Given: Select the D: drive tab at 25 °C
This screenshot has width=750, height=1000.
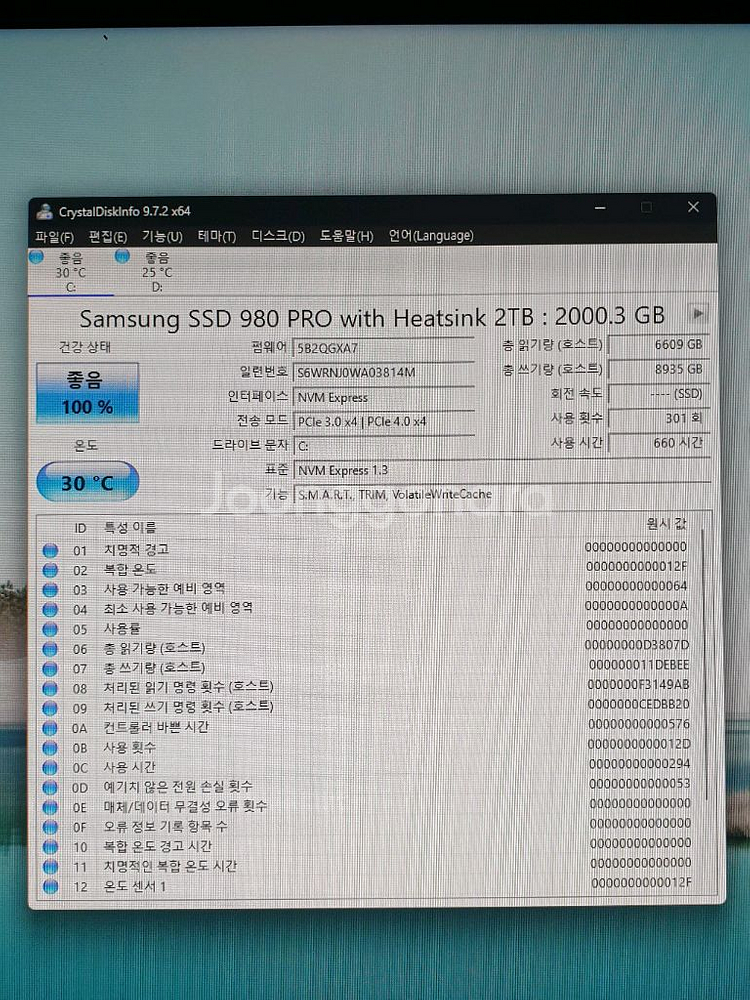Looking at the screenshot, I should 156,272.
